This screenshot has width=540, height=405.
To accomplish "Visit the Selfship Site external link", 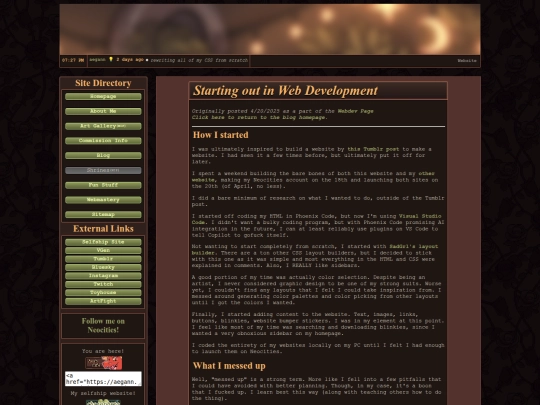I will click(x=103, y=242).
